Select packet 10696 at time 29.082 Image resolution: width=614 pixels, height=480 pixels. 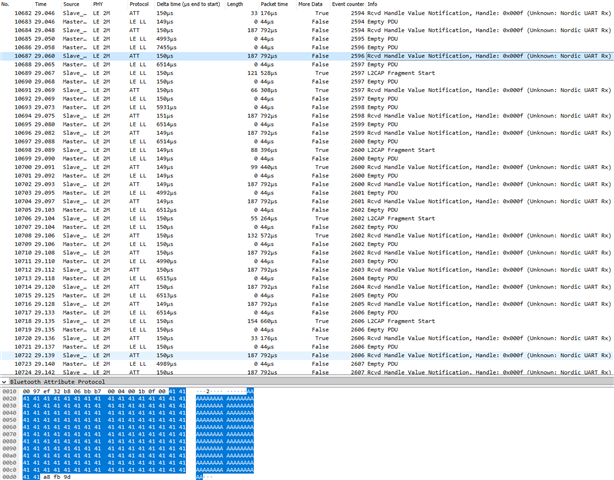(307, 133)
